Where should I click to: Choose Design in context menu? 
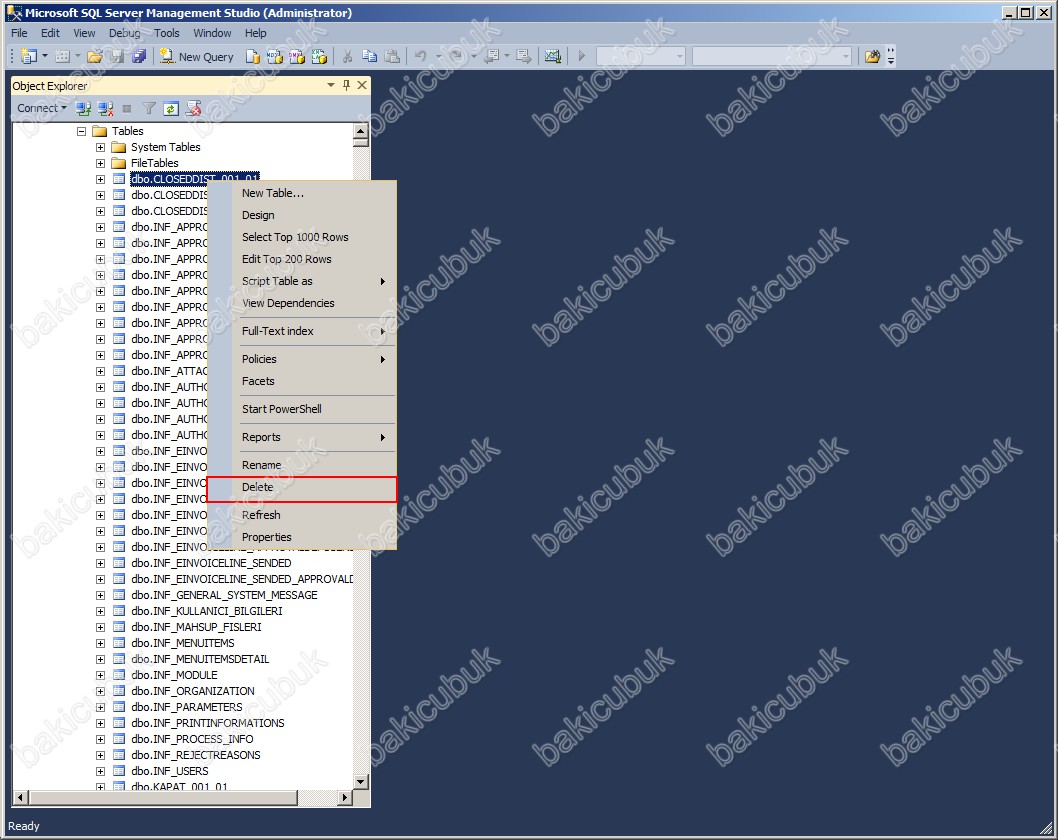click(302, 215)
